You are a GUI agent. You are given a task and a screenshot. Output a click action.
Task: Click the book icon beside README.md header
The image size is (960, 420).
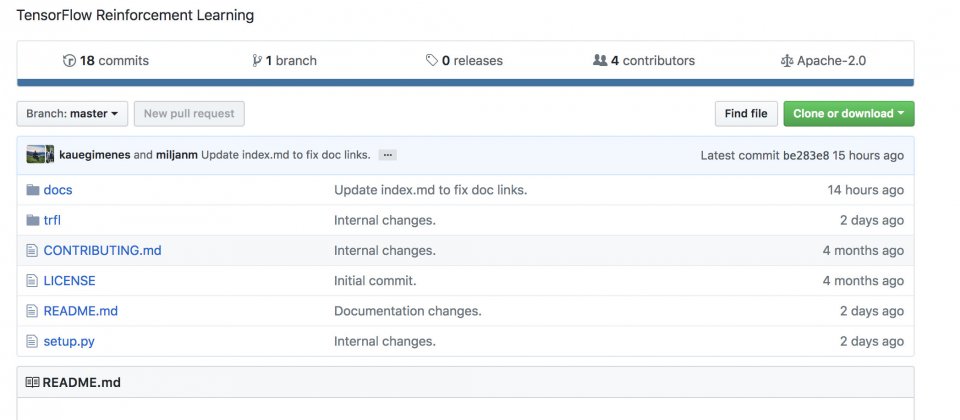(x=32, y=383)
